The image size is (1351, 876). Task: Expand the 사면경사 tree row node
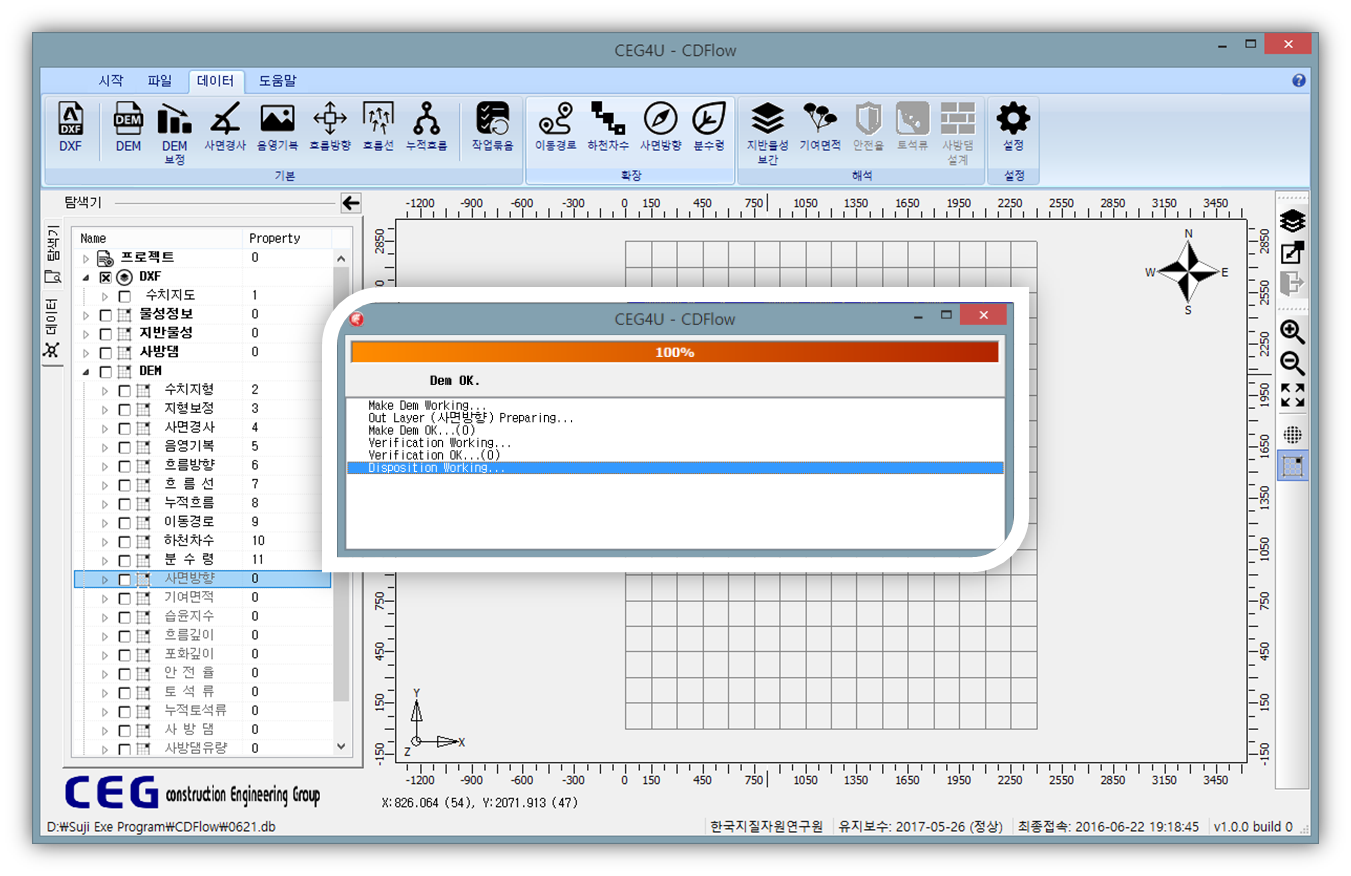104,427
